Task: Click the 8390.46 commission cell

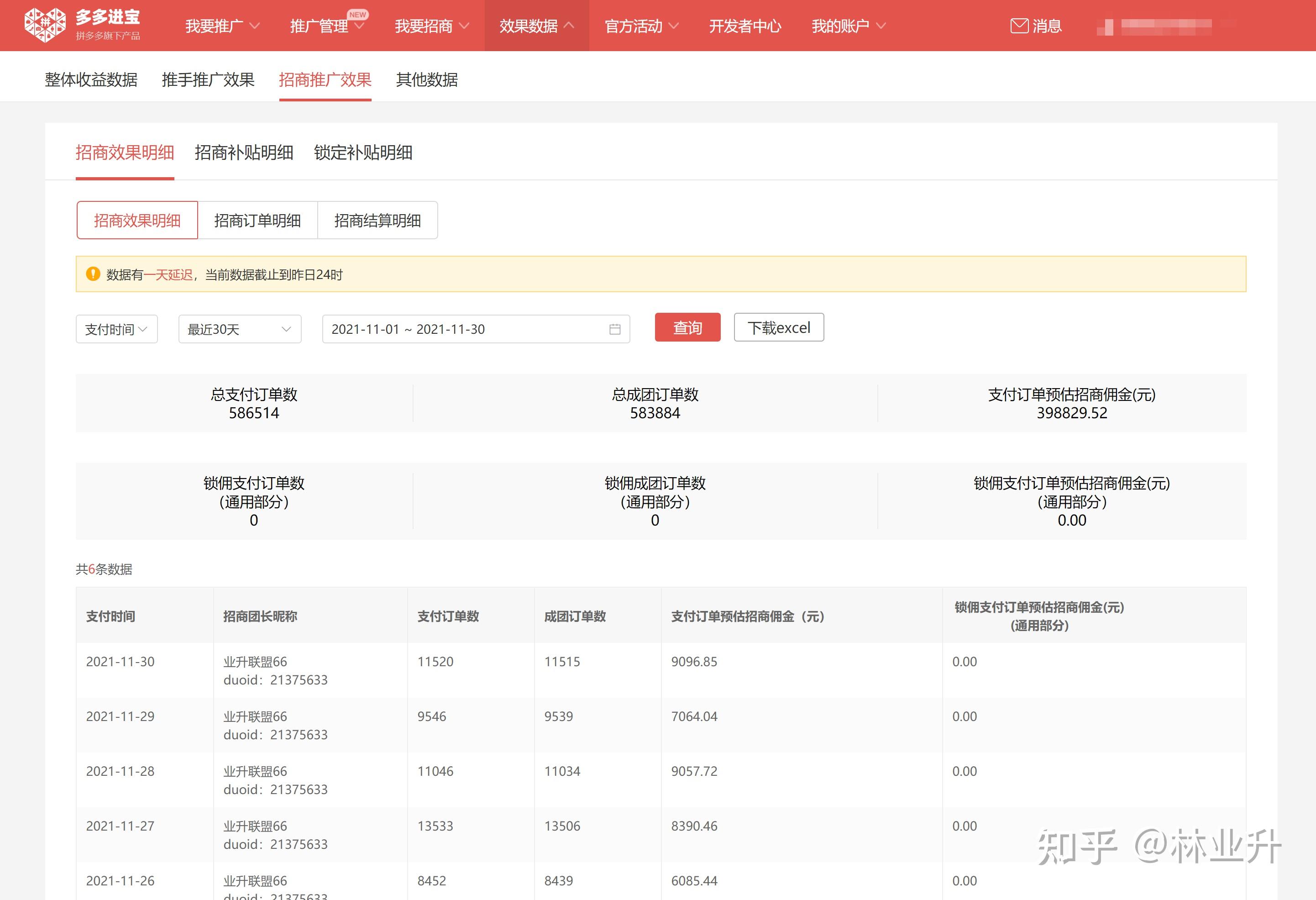Action: click(694, 826)
